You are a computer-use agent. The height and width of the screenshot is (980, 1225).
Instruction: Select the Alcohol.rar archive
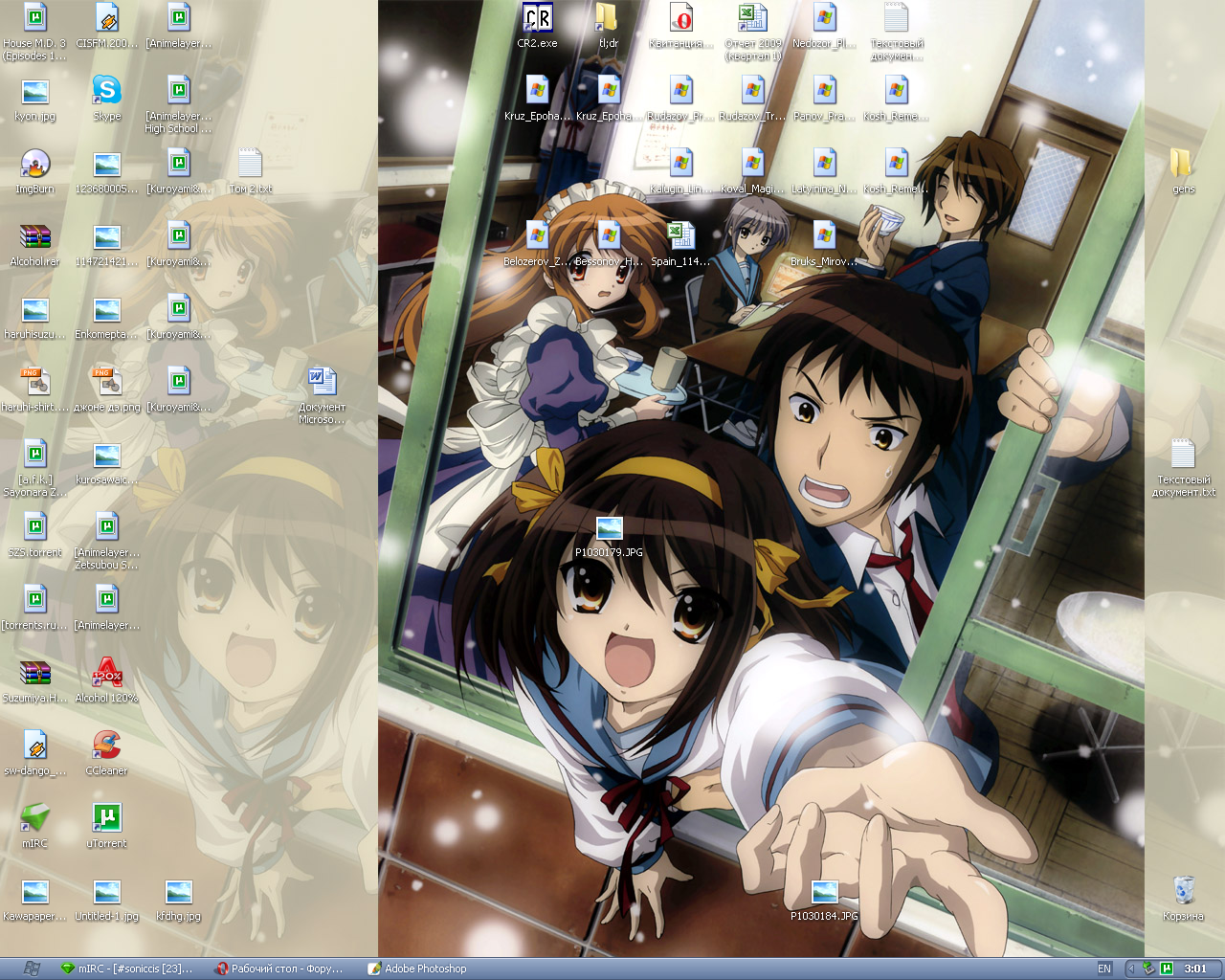tap(35, 244)
